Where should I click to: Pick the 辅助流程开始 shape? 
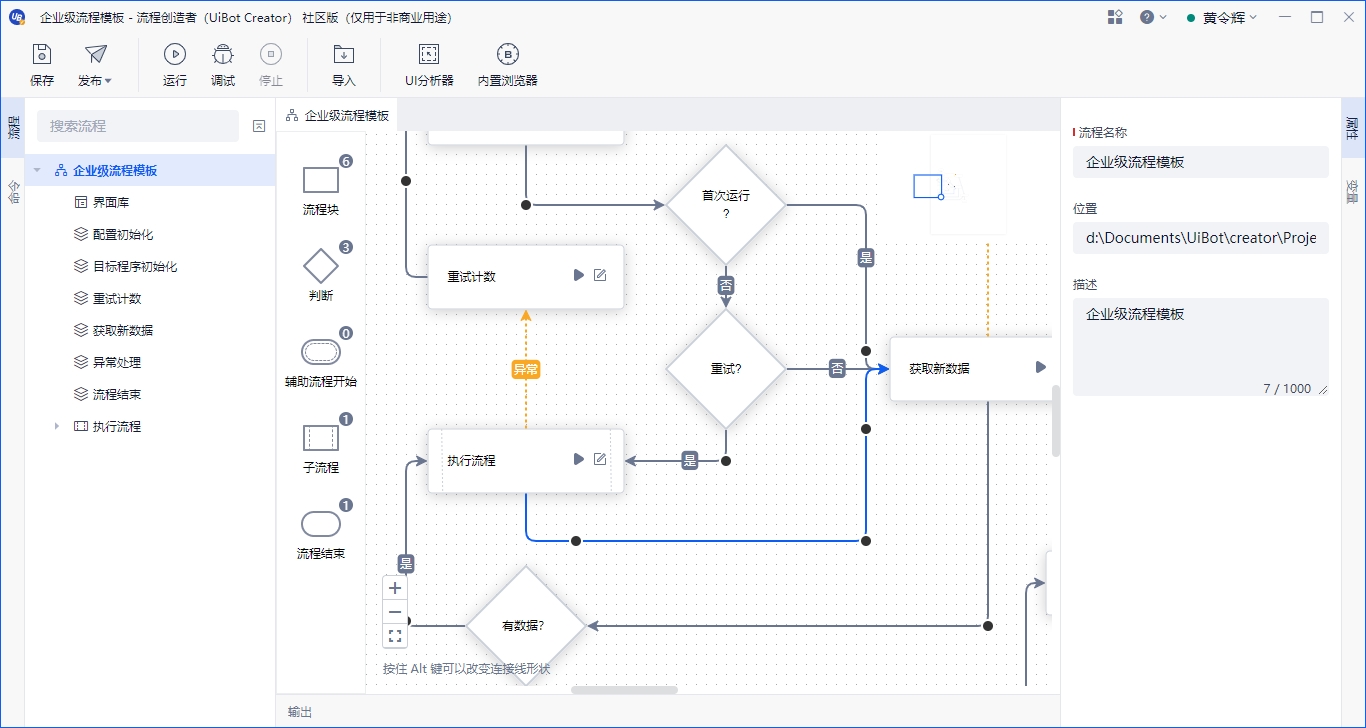point(321,352)
